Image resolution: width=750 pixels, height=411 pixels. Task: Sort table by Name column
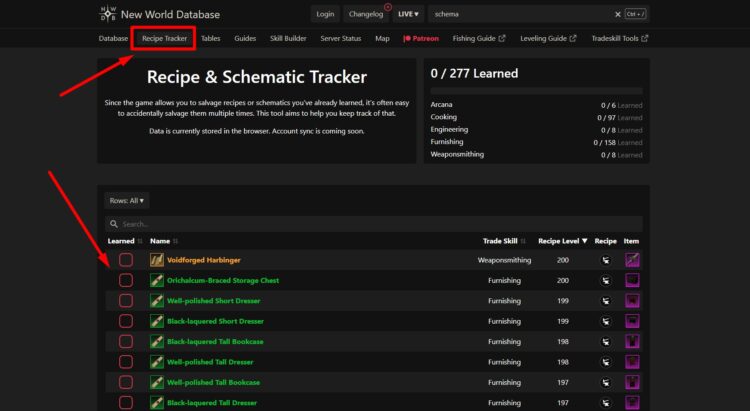(x=164, y=241)
